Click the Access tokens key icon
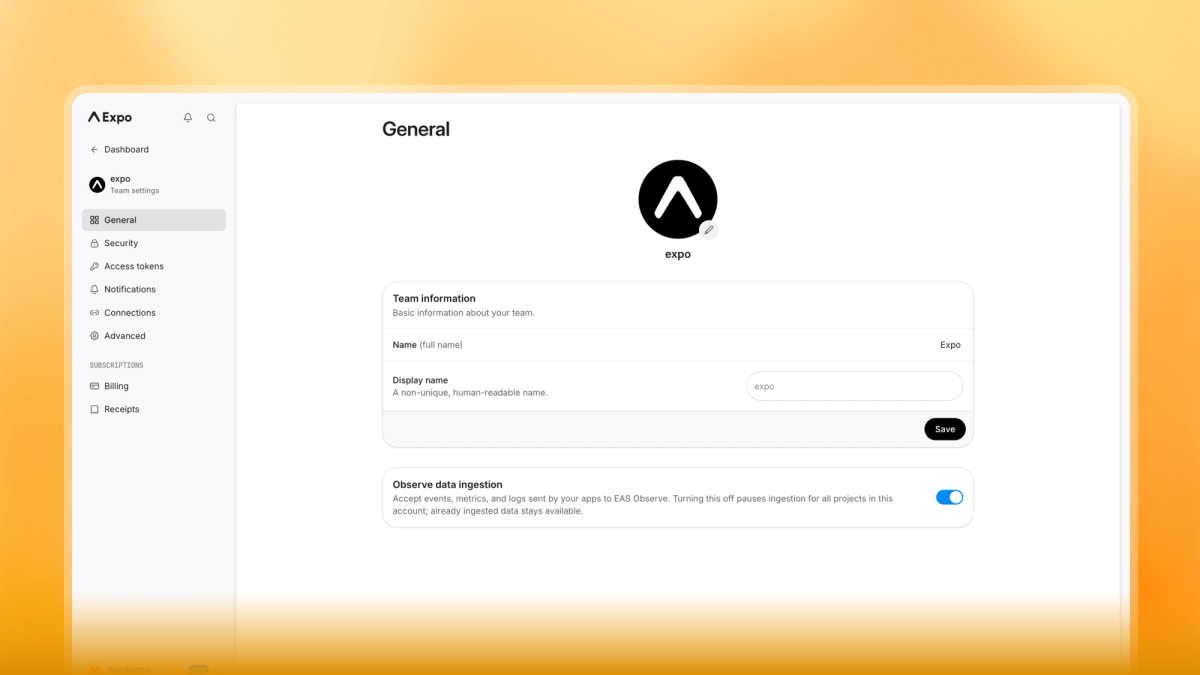This screenshot has height=675, width=1200. [x=94, y=266]
